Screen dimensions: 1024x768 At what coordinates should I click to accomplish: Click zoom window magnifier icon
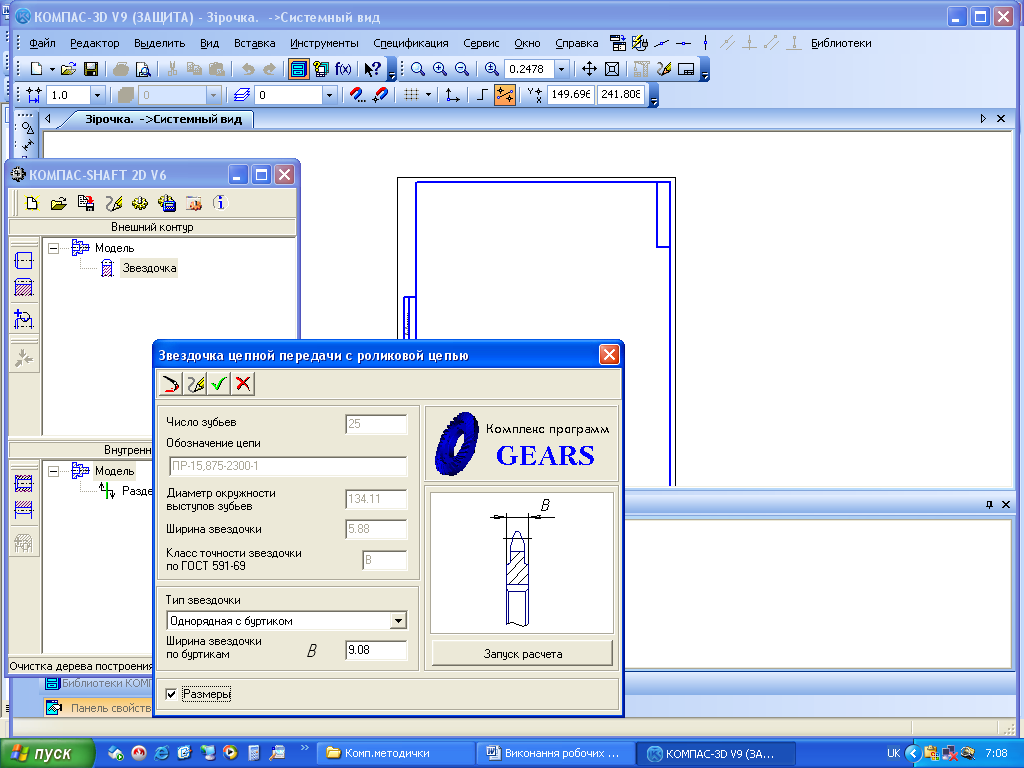point(417,69)
